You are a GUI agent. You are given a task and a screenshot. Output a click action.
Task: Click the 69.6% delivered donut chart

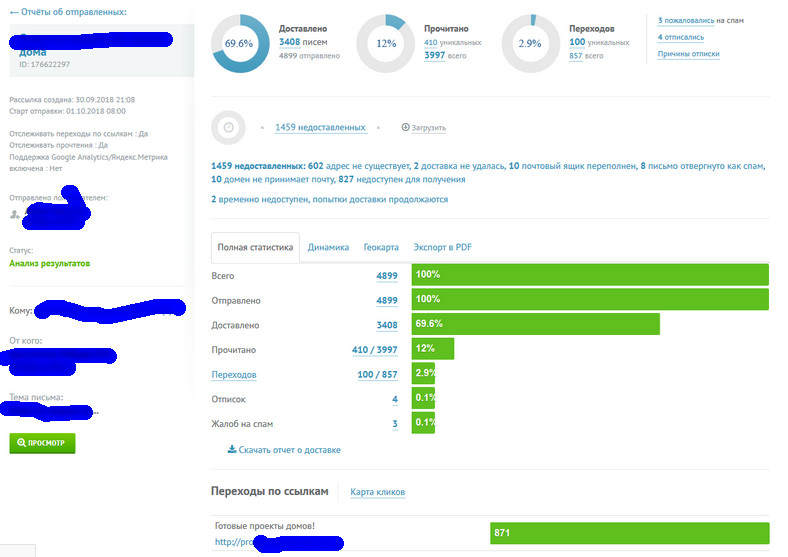[x=240, y=43]
